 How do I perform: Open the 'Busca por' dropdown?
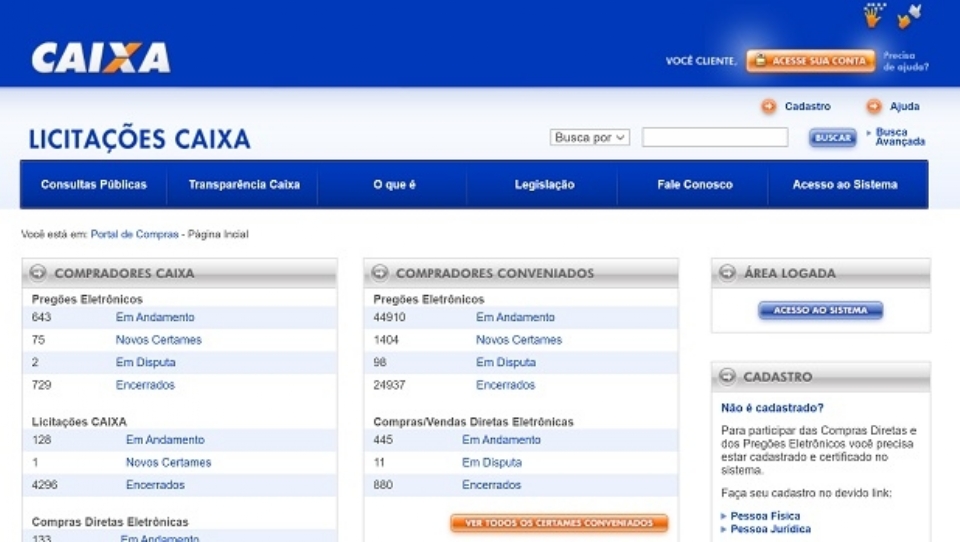point(590,138)
